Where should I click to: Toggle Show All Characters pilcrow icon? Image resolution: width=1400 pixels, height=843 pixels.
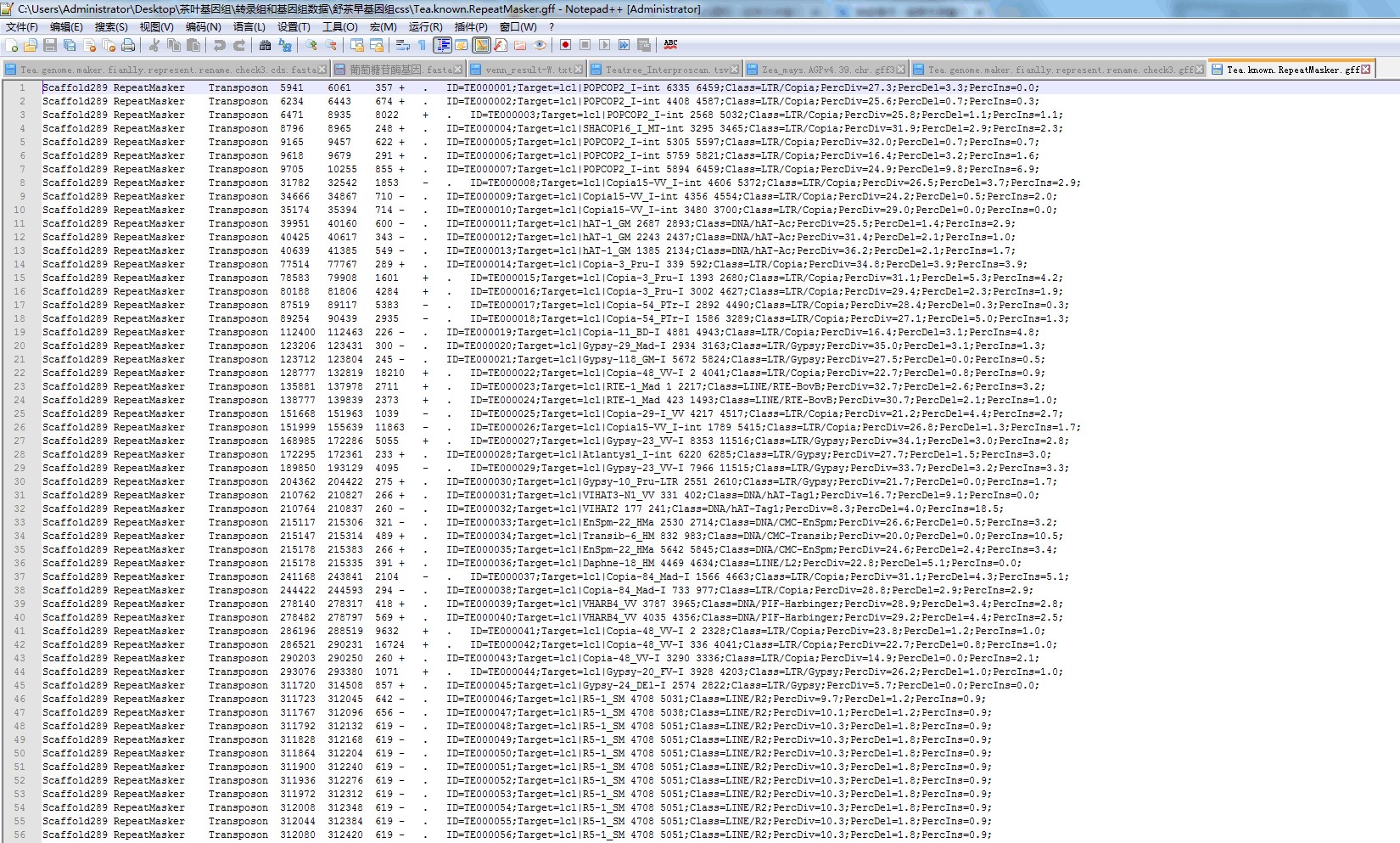422,45
